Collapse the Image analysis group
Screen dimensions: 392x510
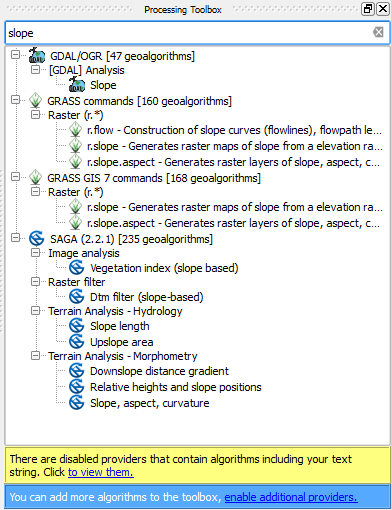tap(35, 253)
